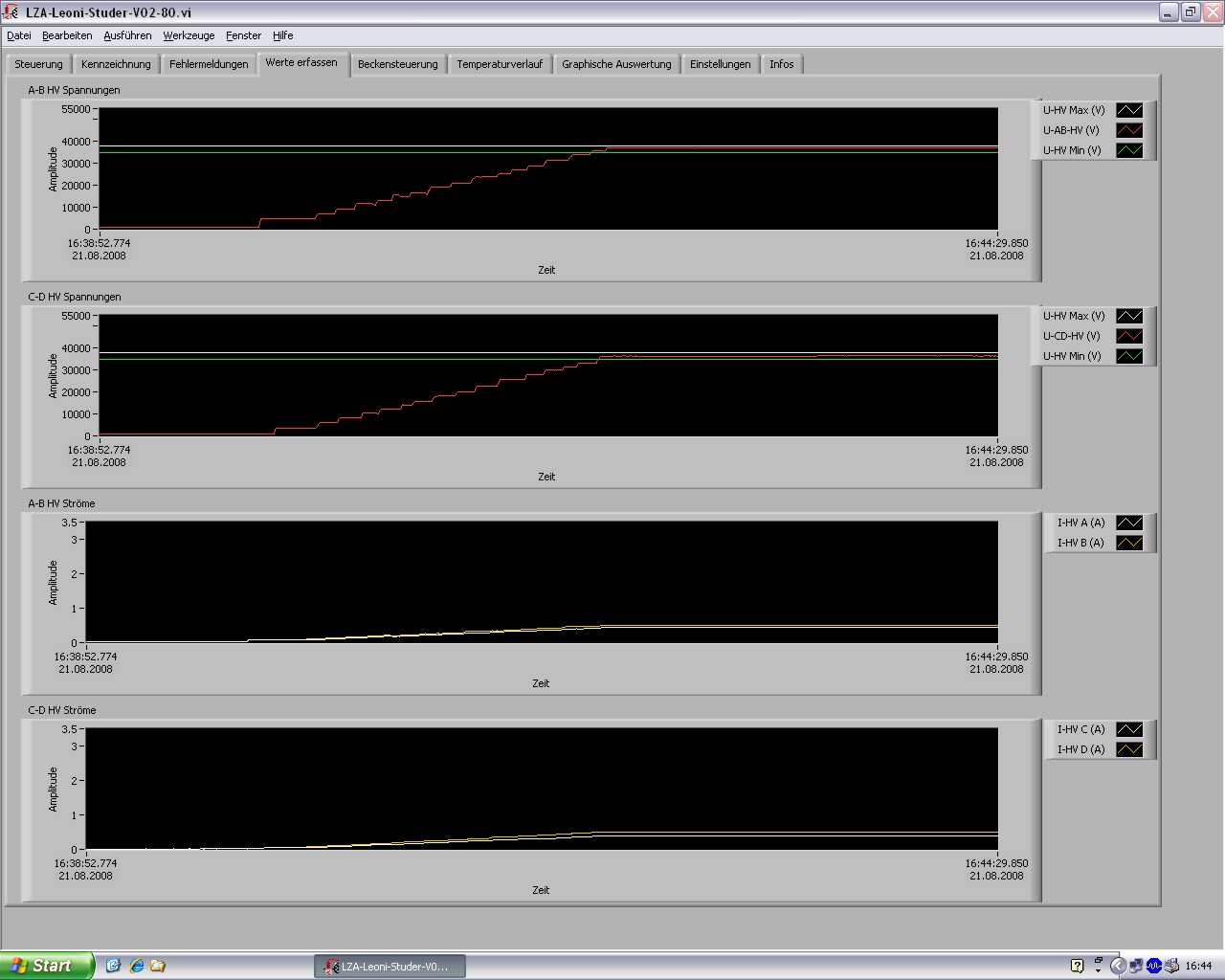The height and width of the screenshot is (980, 1225).
Task: Click 3.5 axis maximum on A-B Ströme
Action: (x=69, y=523)
